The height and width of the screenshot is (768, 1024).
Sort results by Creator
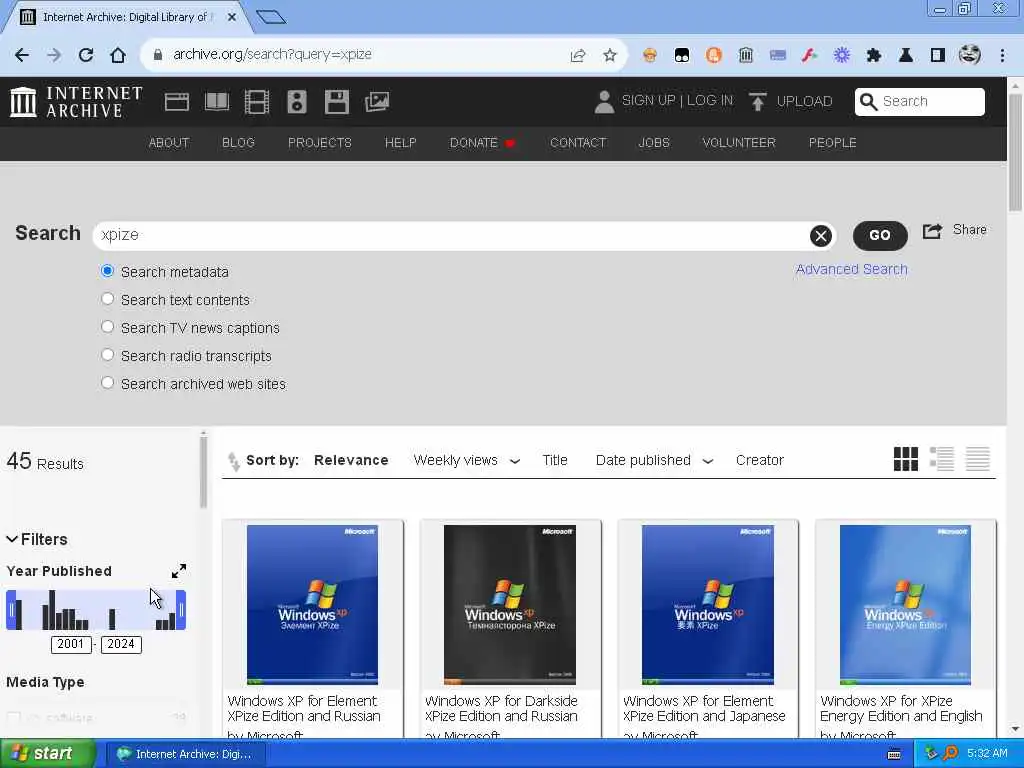point(760,460)
